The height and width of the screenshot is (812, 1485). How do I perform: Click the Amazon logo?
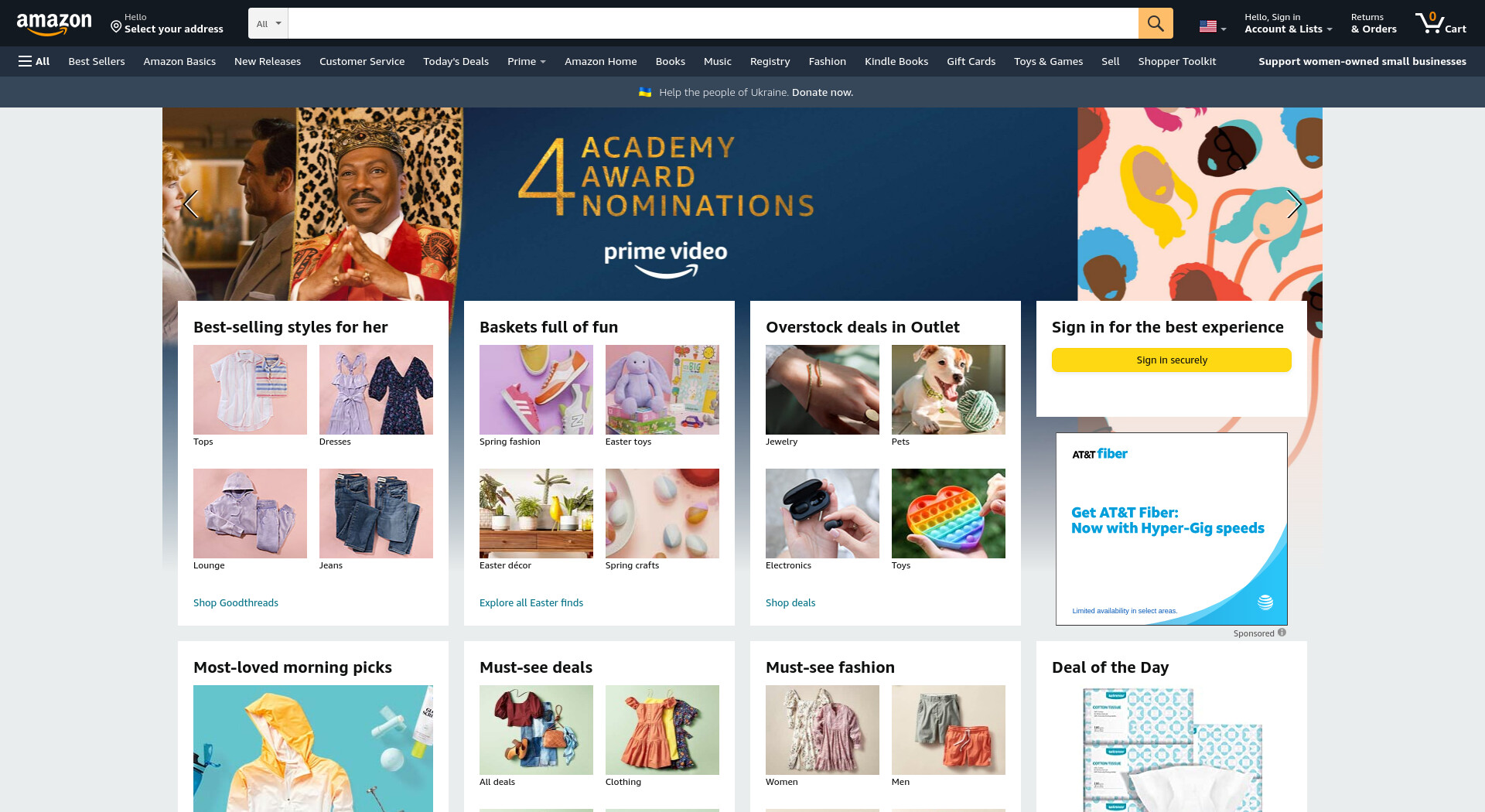pos(54,24)
